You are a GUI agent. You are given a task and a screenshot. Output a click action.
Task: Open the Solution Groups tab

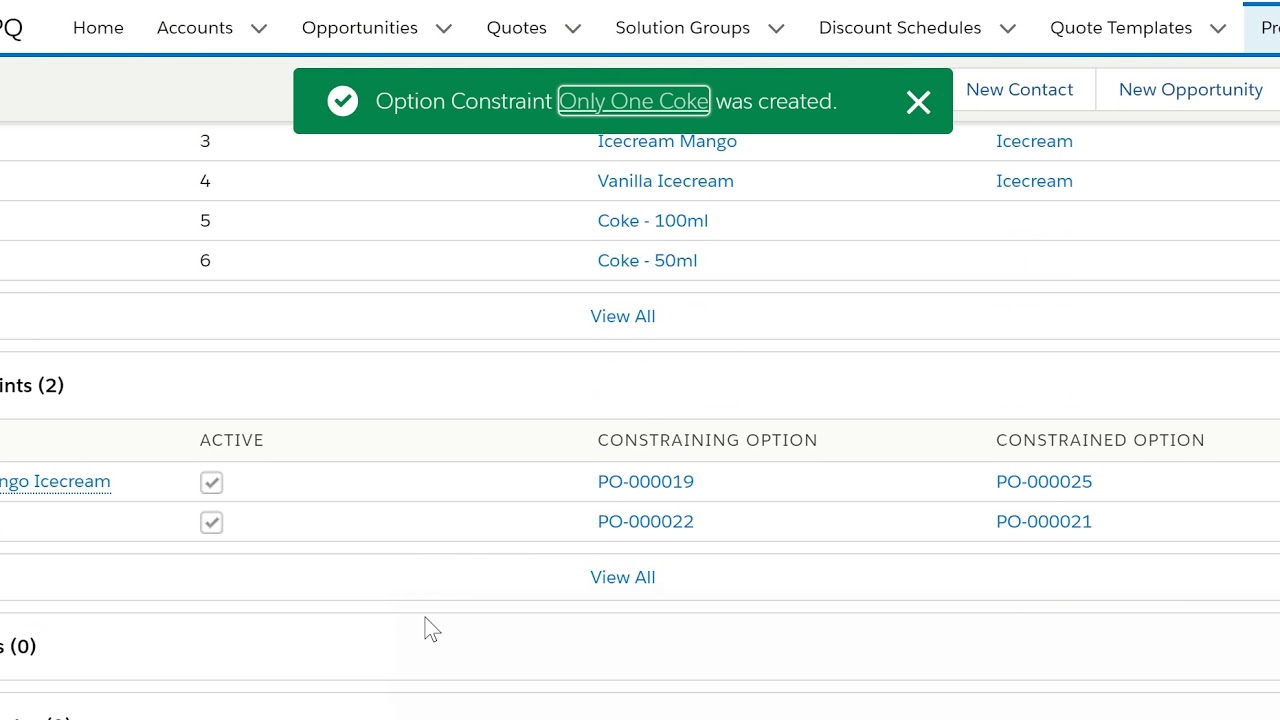coord(683,28)
